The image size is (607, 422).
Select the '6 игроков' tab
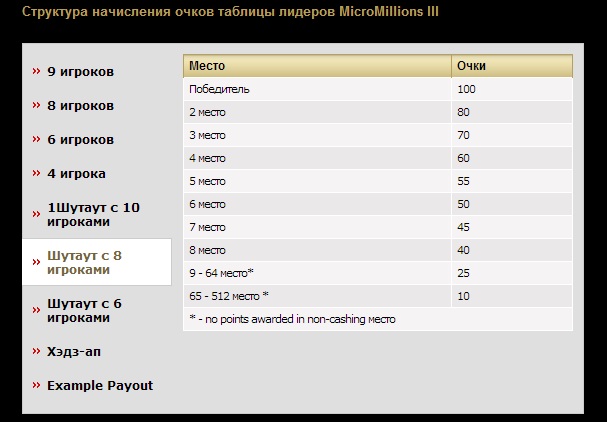80,140
